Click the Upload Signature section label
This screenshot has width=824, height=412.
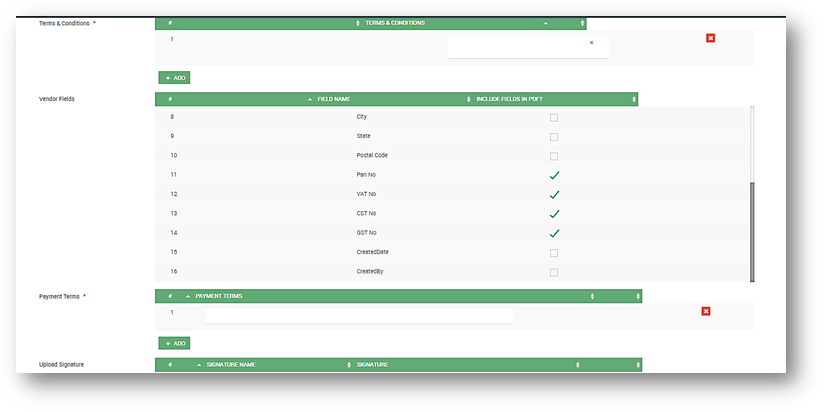[x=61, y=365]
